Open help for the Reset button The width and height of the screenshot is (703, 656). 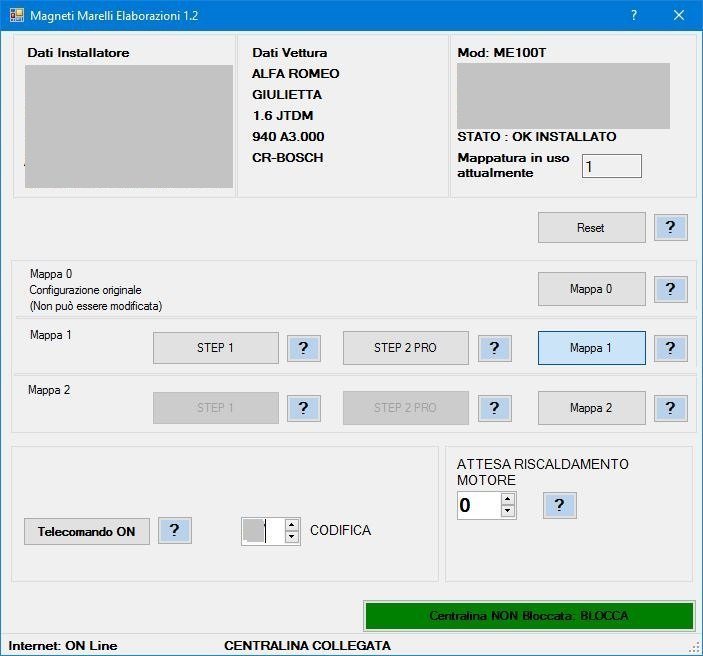point(670,227)
